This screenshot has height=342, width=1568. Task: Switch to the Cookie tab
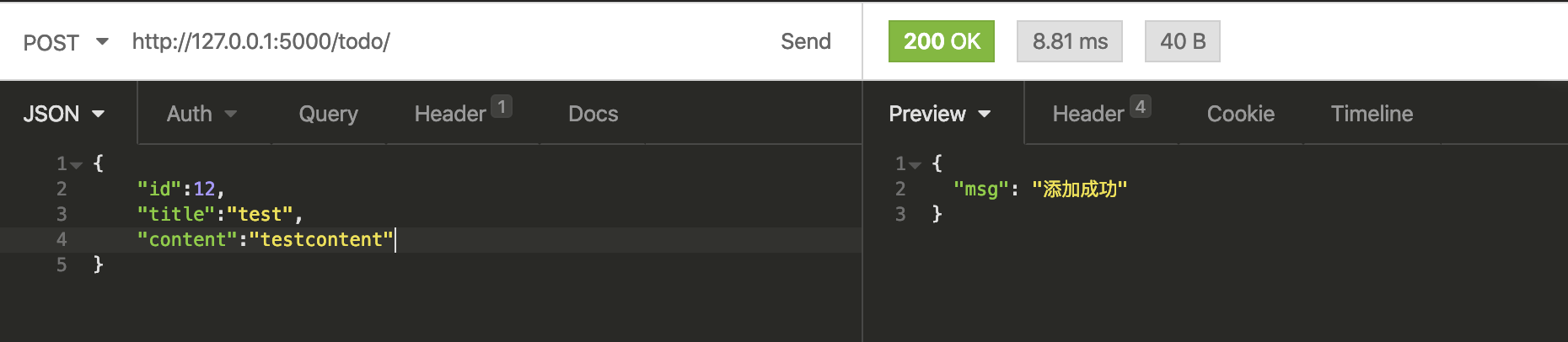(1240, 114)
